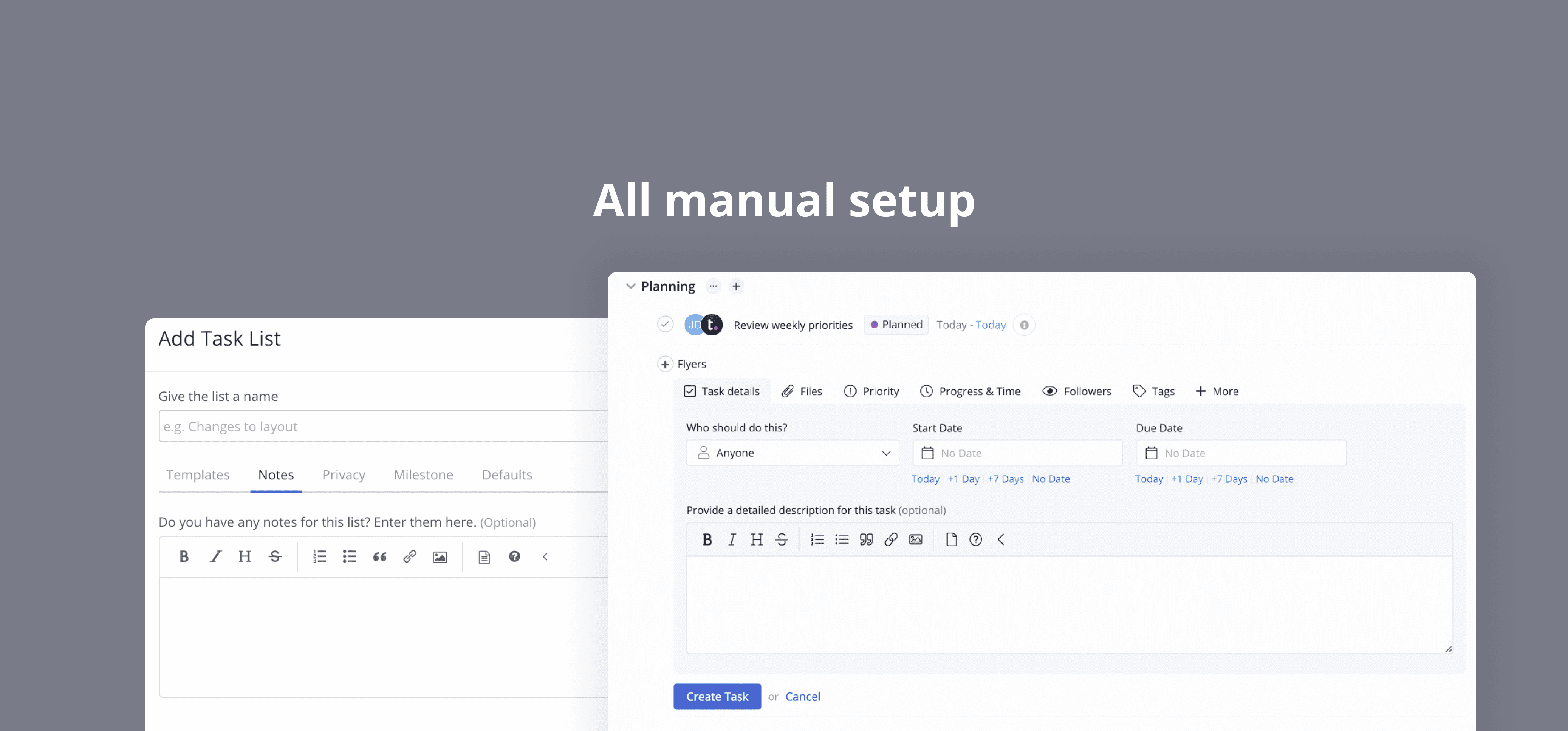Click numbered list icon in task description

(x=817, y=539)
